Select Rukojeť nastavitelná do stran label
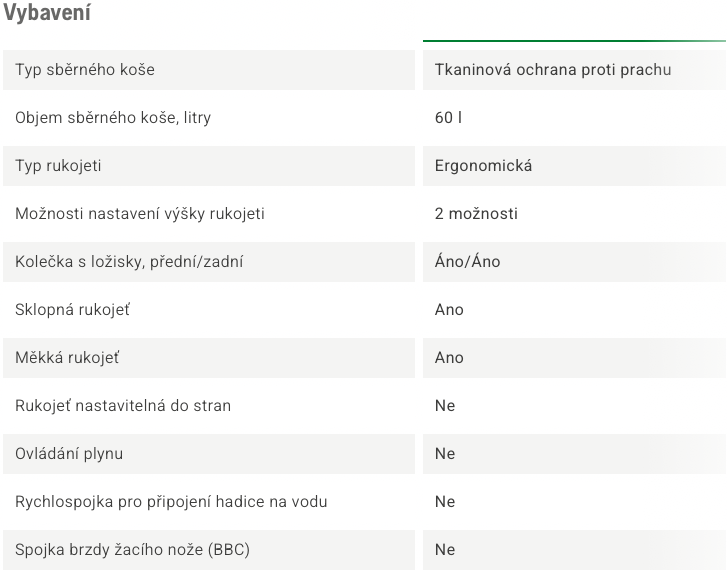 123,406
